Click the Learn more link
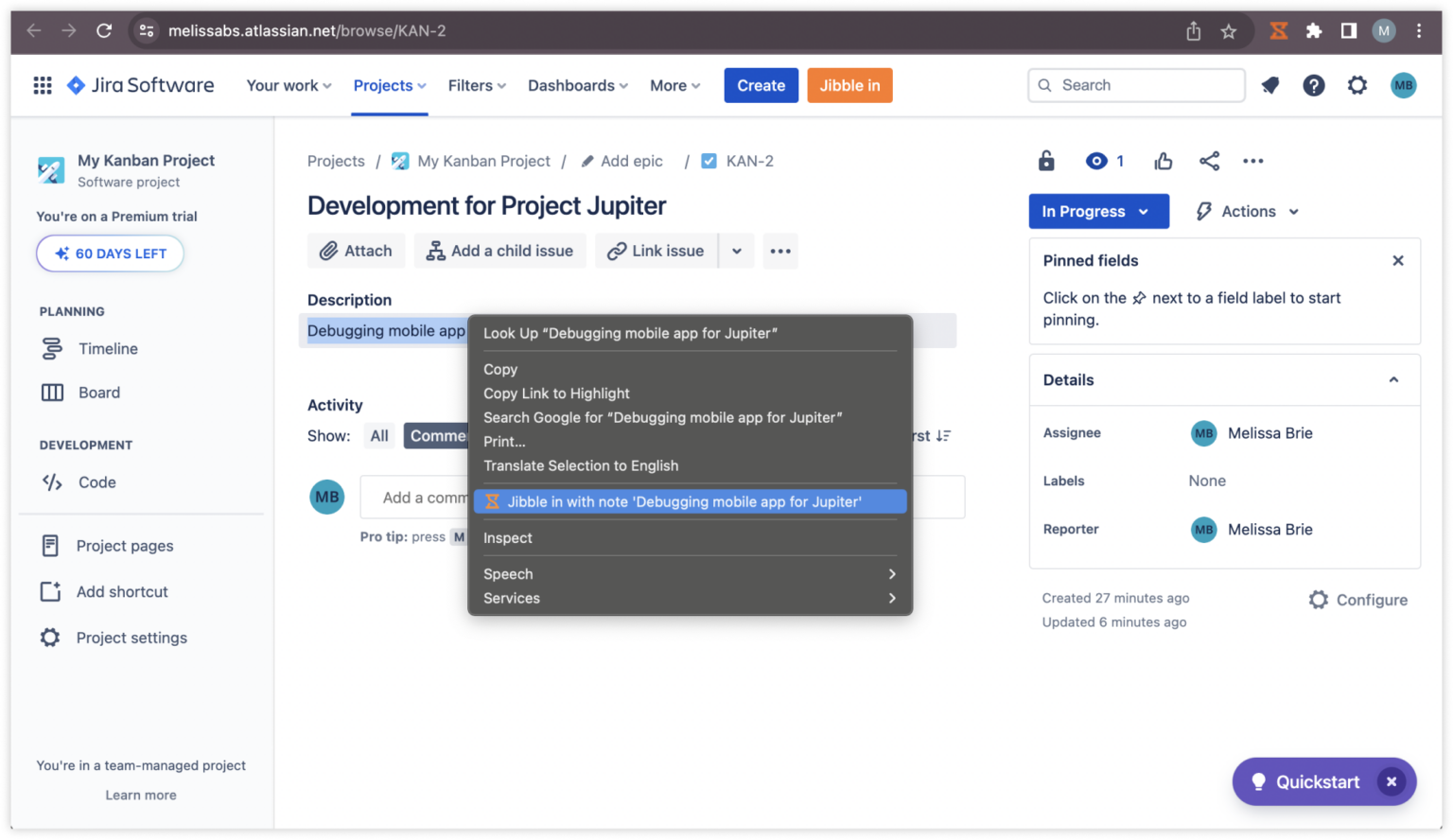The height and width of the screenshot is (840, 1453). point(140,795)
